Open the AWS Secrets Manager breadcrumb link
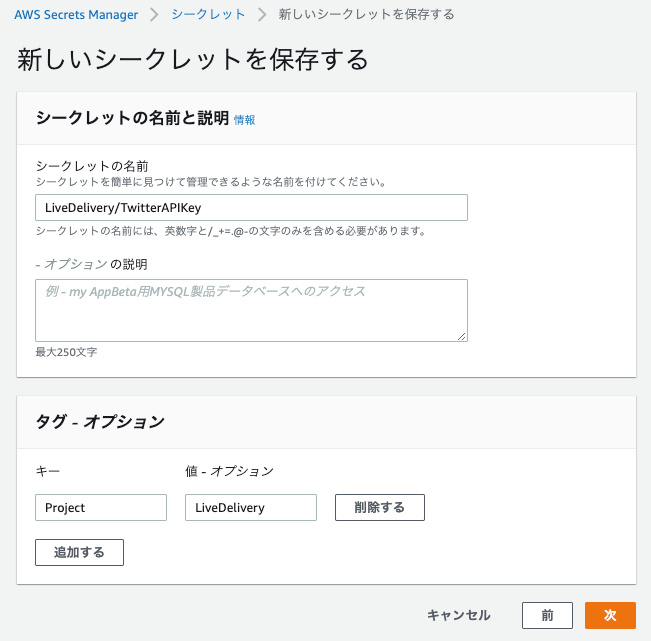The width and height of the screenshot is (651, 641). point(76,15)
